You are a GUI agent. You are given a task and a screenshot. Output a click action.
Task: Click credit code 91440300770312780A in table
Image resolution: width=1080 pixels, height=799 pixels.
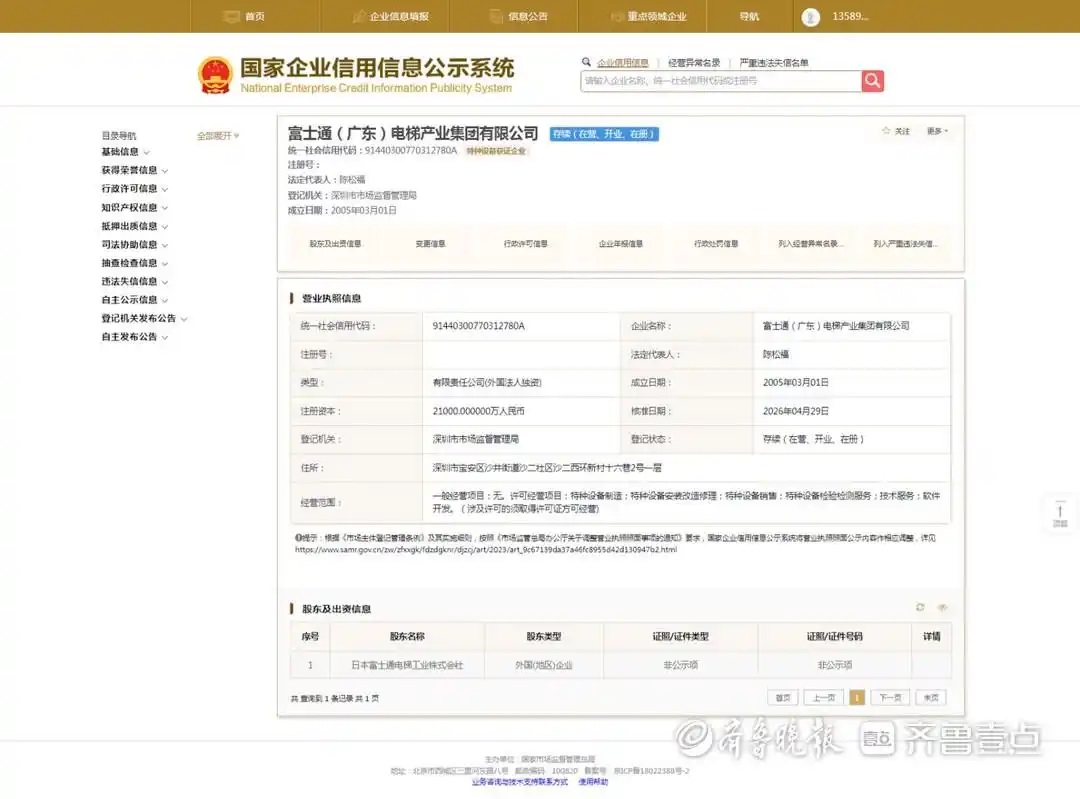pos(478,326)
